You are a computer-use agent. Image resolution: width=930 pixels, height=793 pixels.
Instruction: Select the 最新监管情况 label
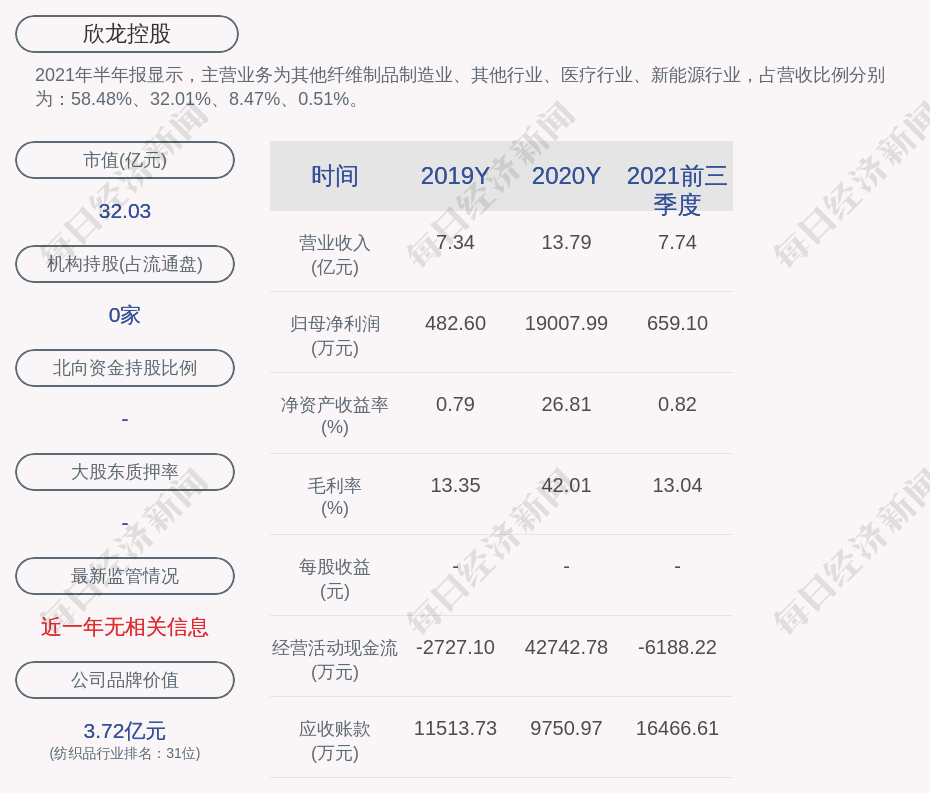(125, 576)
